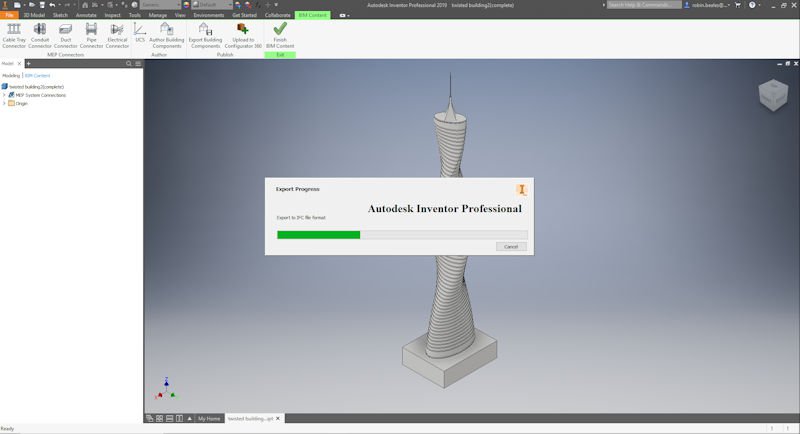Switch to the Annotate ribbon tab
This screenshot has height=434, width=800.
point(86,15)
